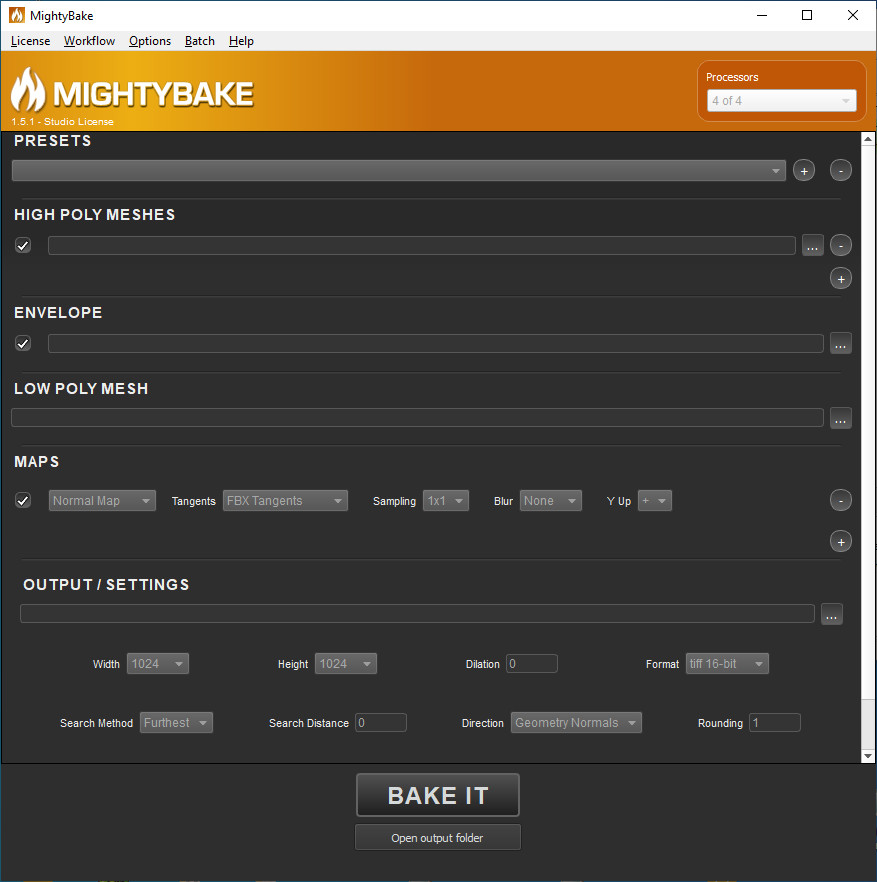Maximize the MightyBake window
This screenshot has width=877, height=882.
pos(807,15)
